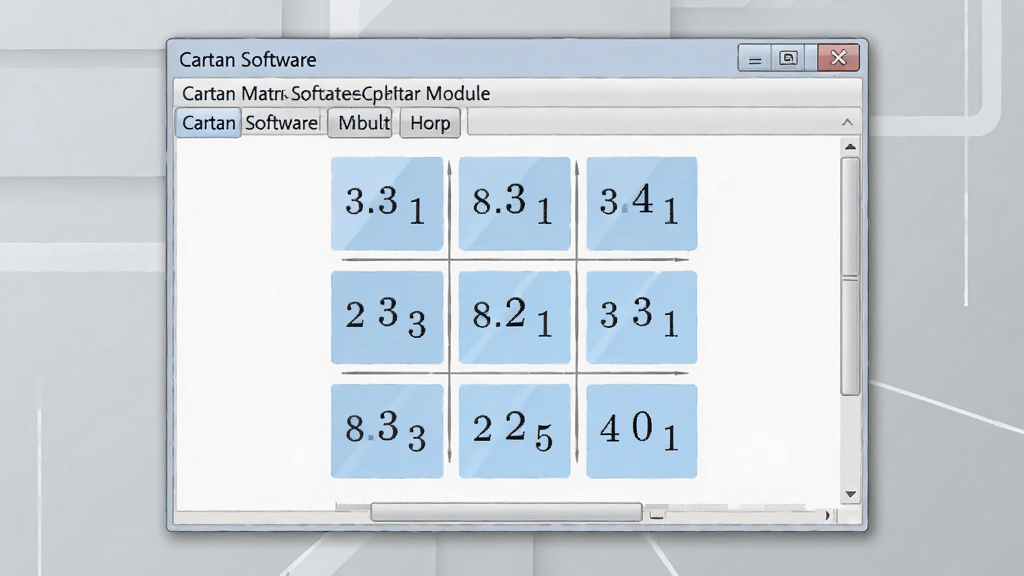Click the Cartan Software window title
Screen dimensions: 1024x576
coord(248,59)
